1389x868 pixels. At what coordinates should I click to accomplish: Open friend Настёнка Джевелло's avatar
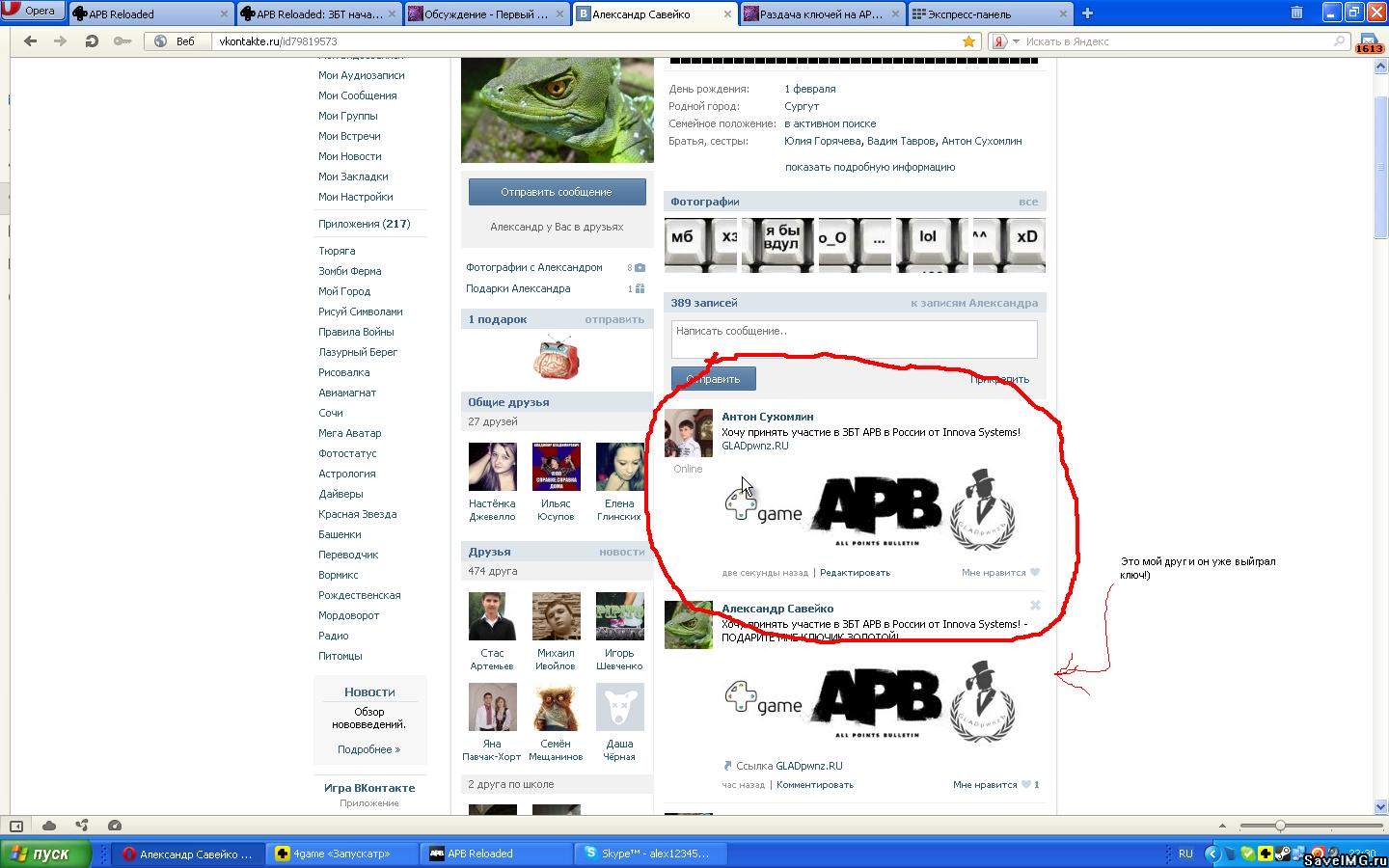[492, 467]
